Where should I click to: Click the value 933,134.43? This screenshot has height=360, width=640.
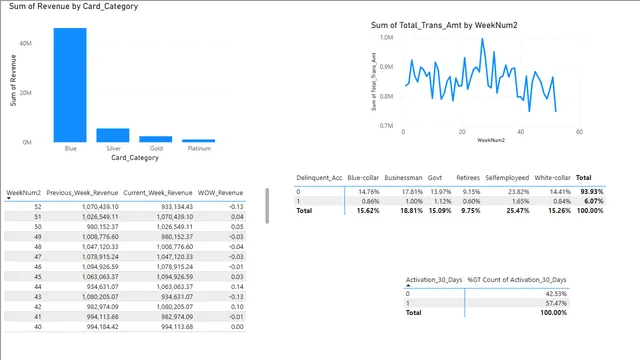coord(177,207)
